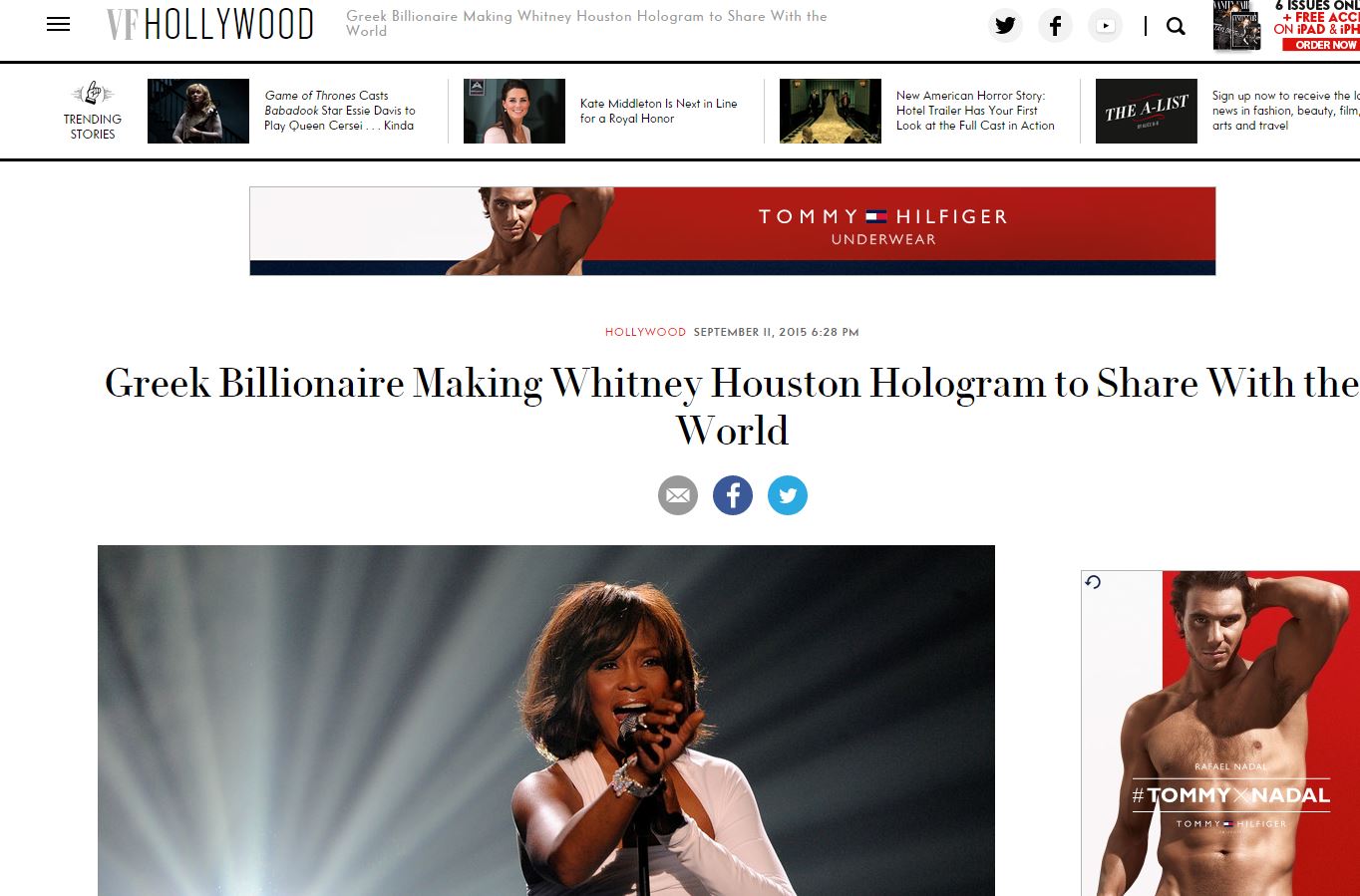The height and width of the screenshot is (896, 1360).
Task: Share article via email icon
Action: pos(678,495)
